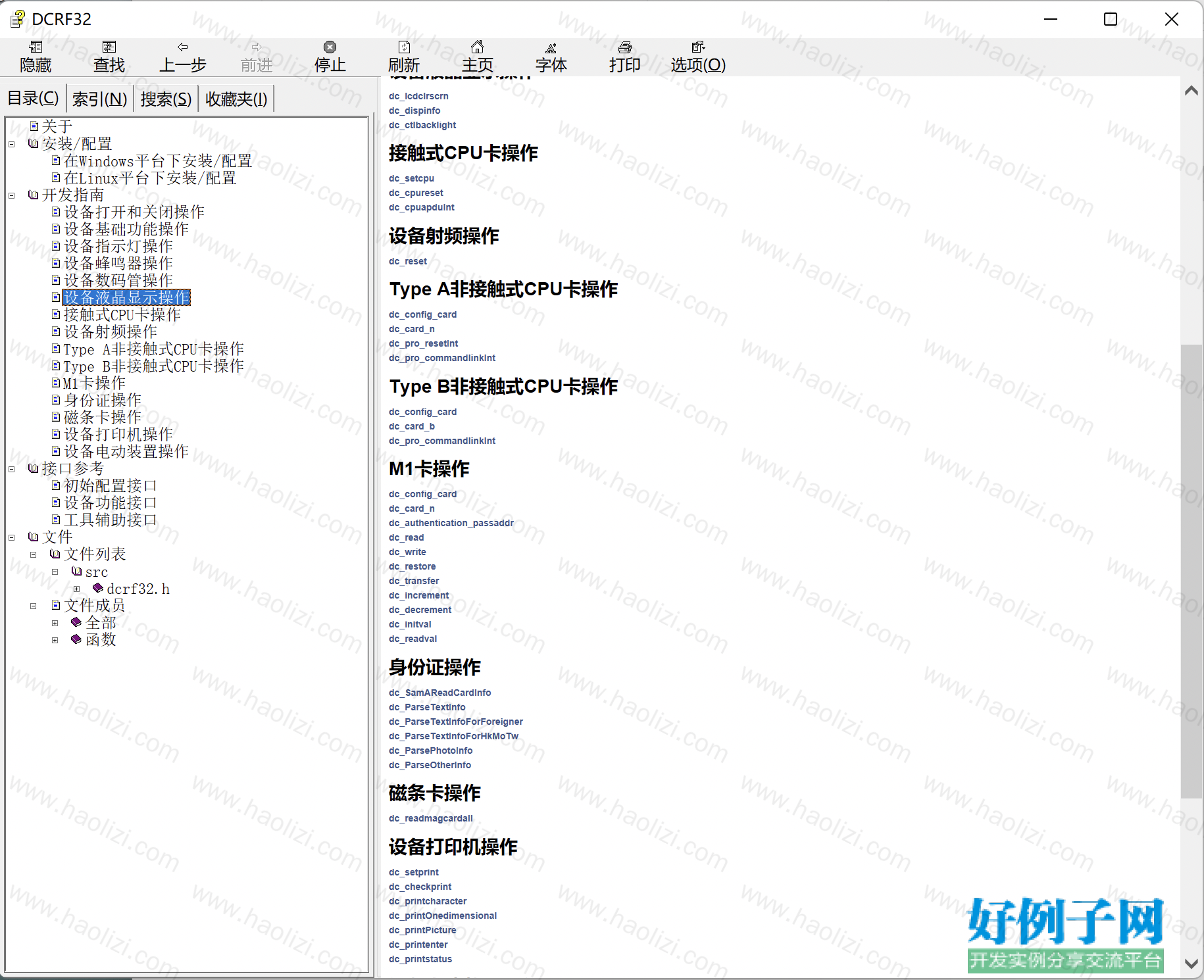Select 身份证操作 in the tree
The image size is (1204, 980).
pos(103,400)
